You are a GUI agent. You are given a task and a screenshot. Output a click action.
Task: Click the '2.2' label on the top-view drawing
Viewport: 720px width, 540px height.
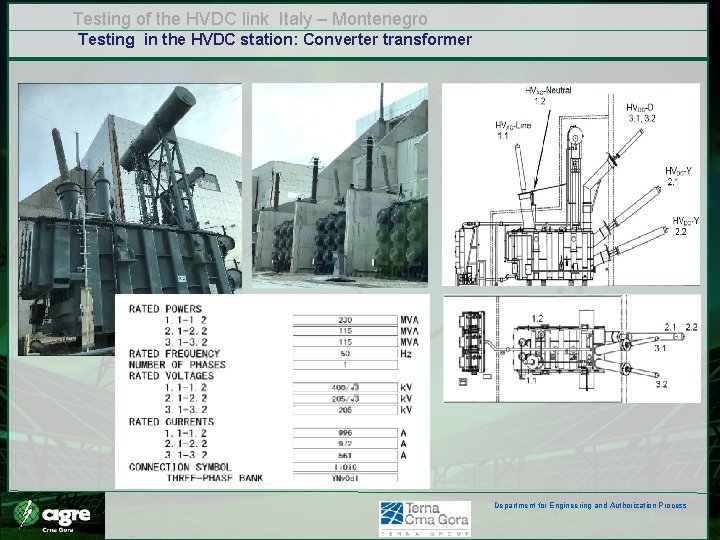click(x=692, y=327)
